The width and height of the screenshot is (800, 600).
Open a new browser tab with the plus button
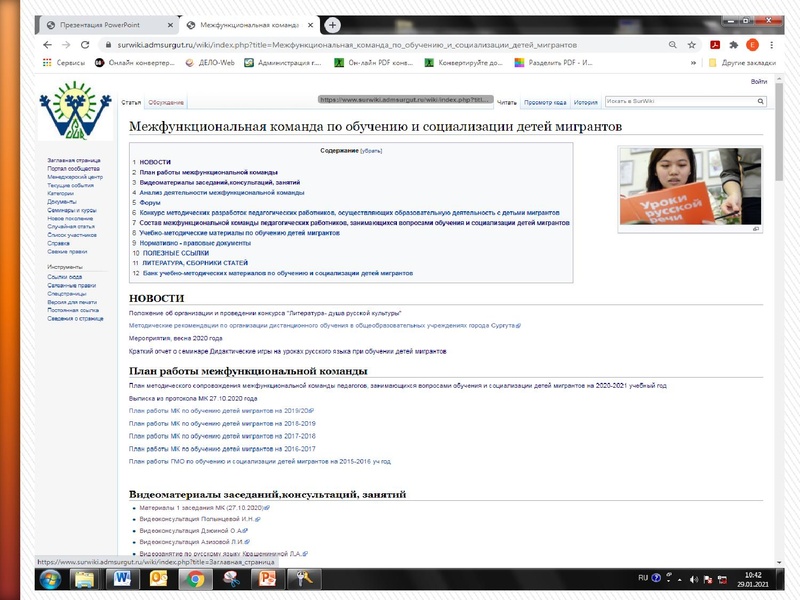pos(332,25)
